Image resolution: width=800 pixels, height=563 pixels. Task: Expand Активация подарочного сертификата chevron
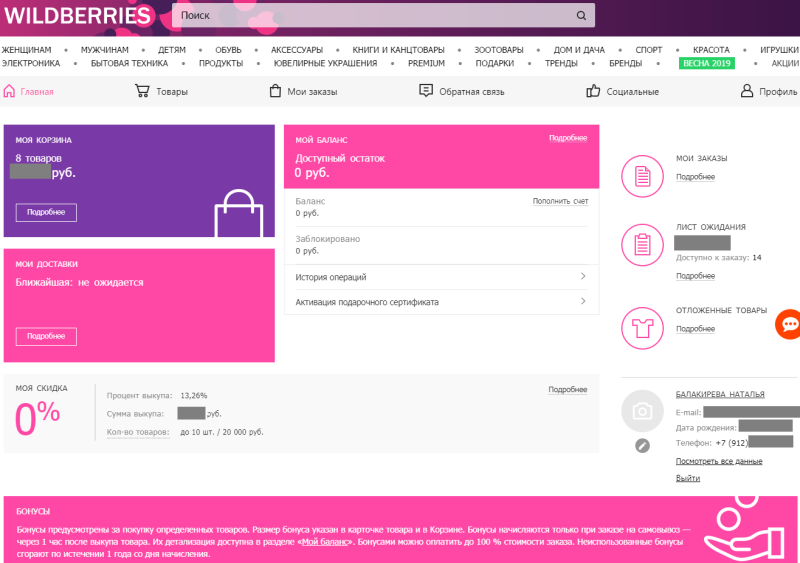[583, 301]
